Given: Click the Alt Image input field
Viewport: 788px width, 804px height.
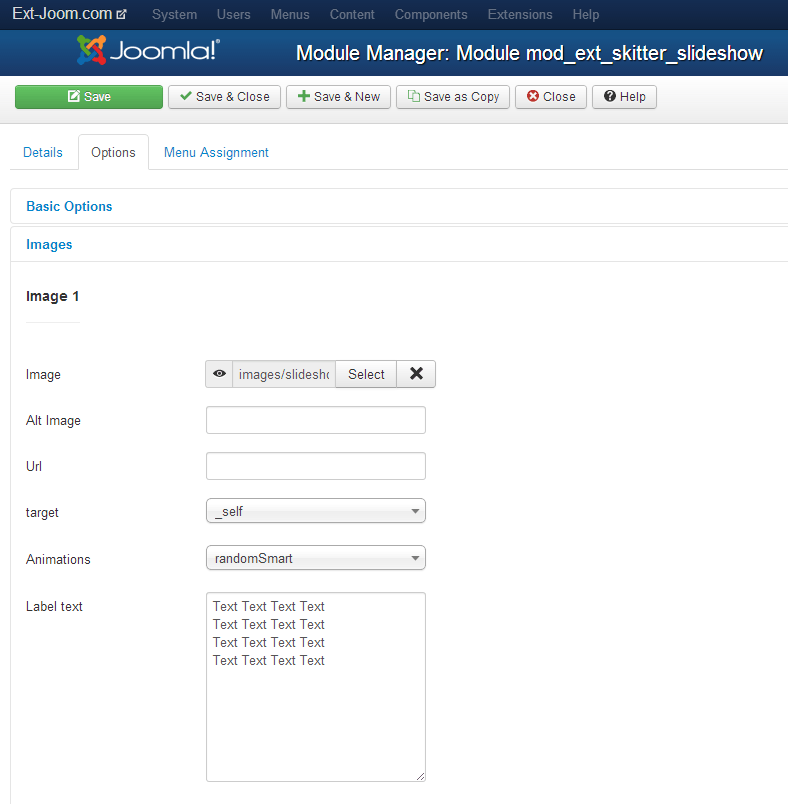Looking at the screenshot, I should click(316, 420).
